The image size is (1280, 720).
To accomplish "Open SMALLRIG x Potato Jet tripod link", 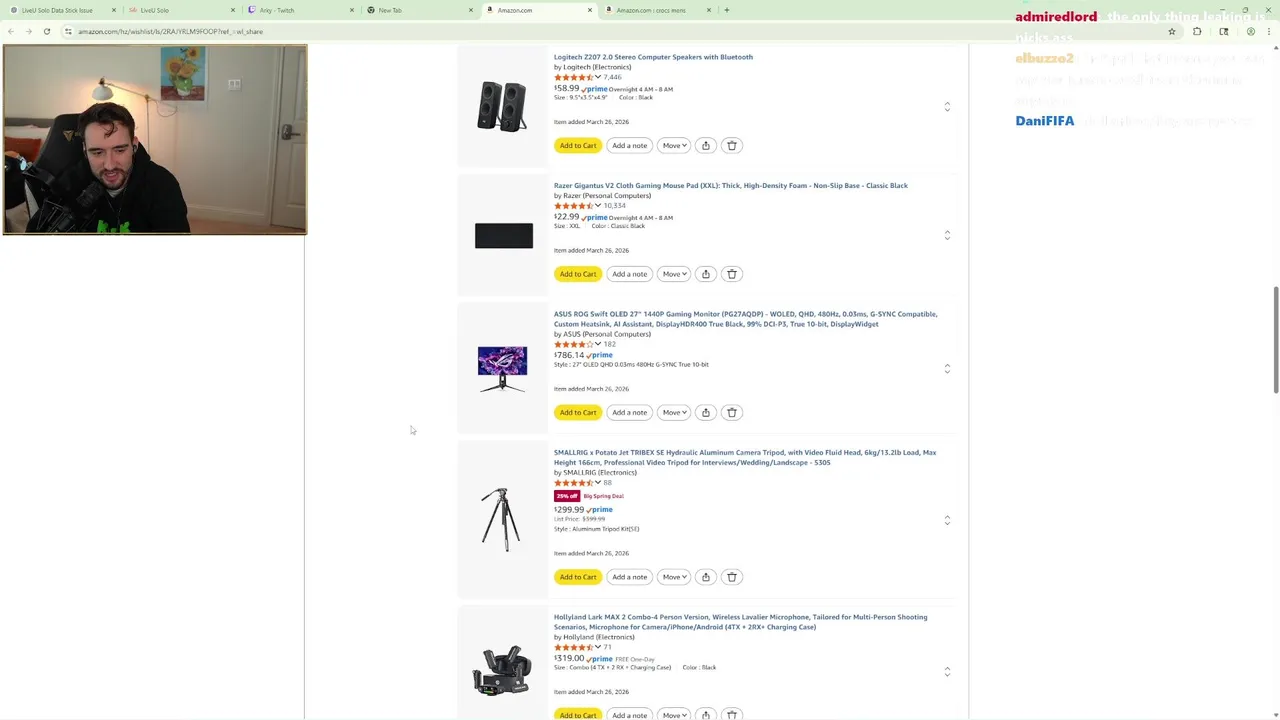I will click(x=745, y=457).
